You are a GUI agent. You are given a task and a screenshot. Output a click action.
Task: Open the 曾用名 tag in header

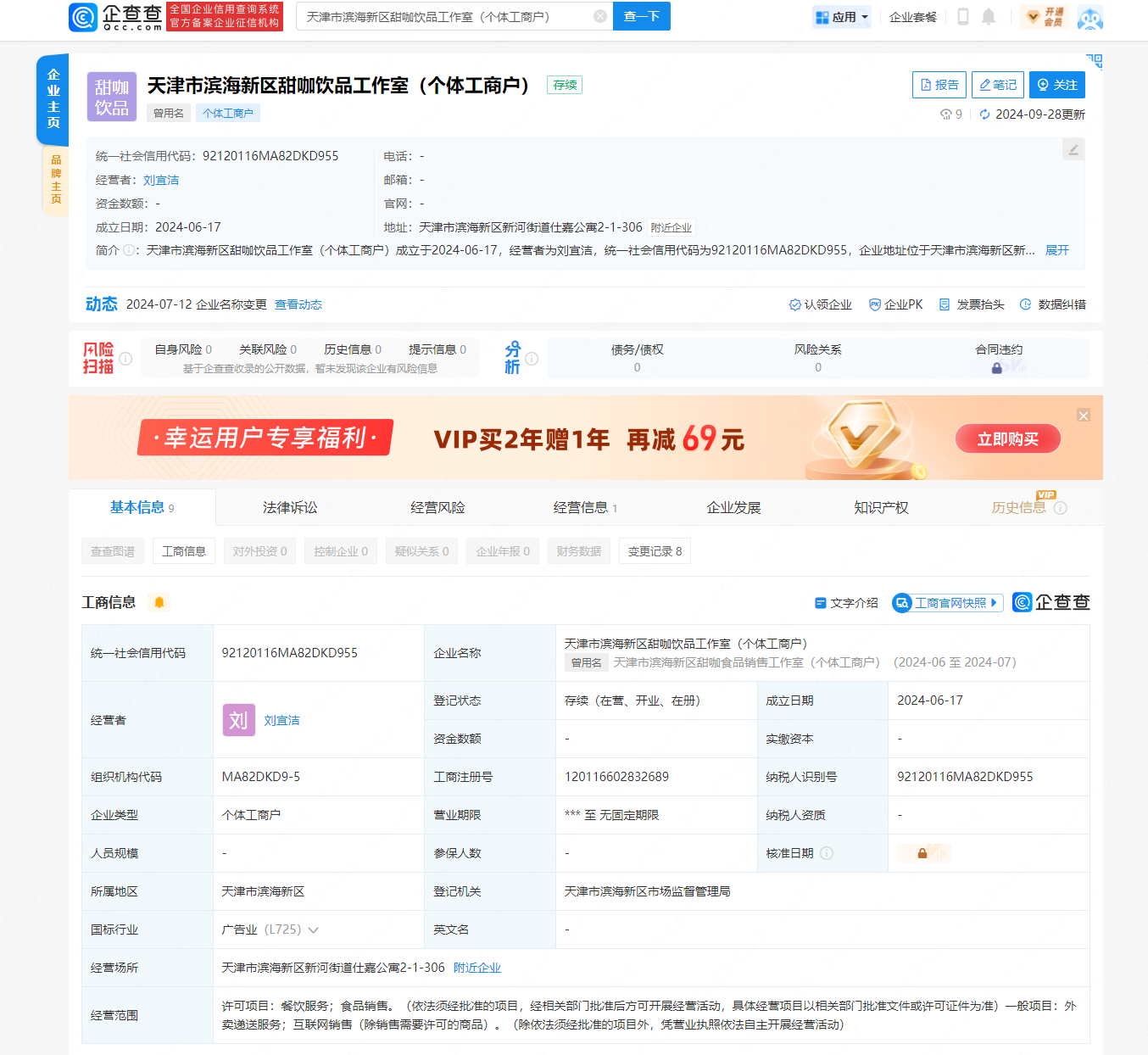[x=169, y=114]
